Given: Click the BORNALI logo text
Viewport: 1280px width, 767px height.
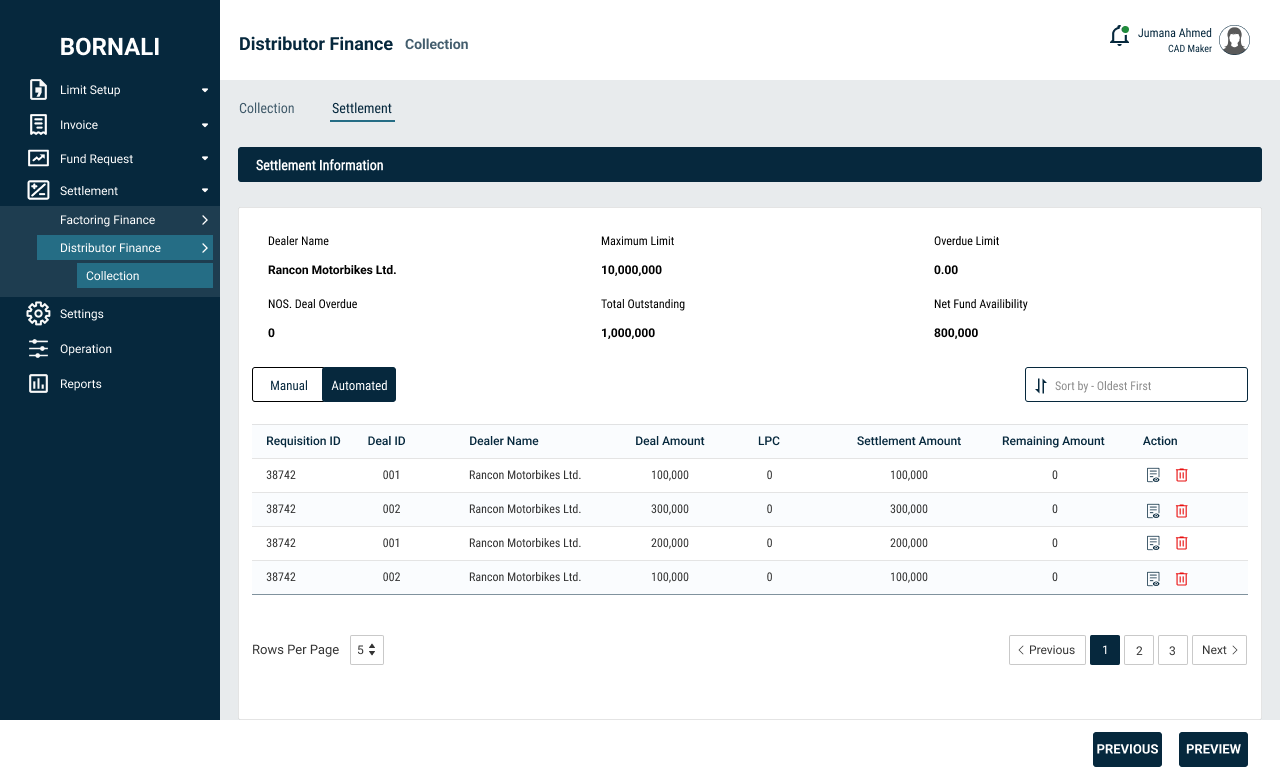Looking at the screenshot, I should tap(110, 47).
